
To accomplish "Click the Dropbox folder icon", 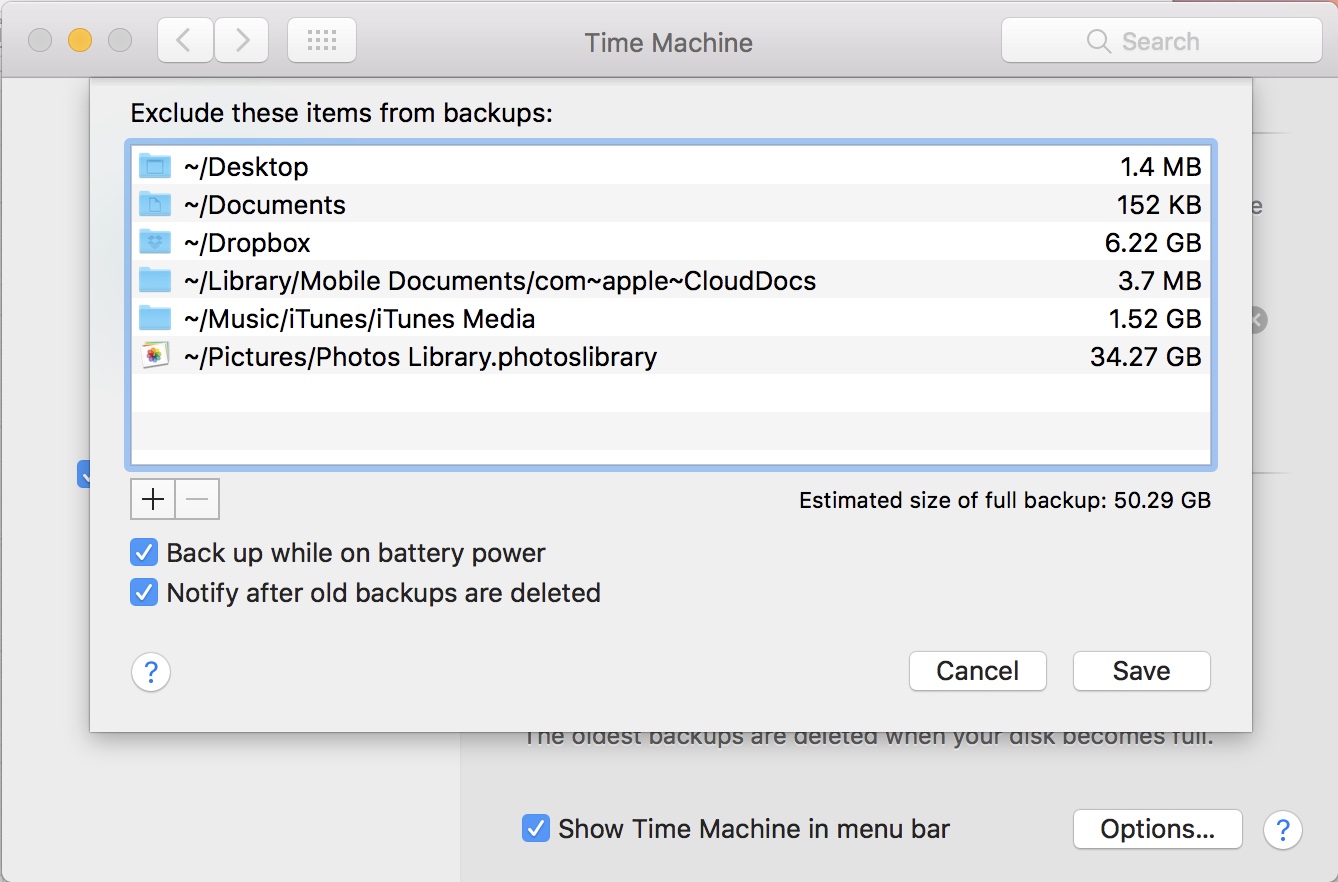I will [x=155, y=242].
